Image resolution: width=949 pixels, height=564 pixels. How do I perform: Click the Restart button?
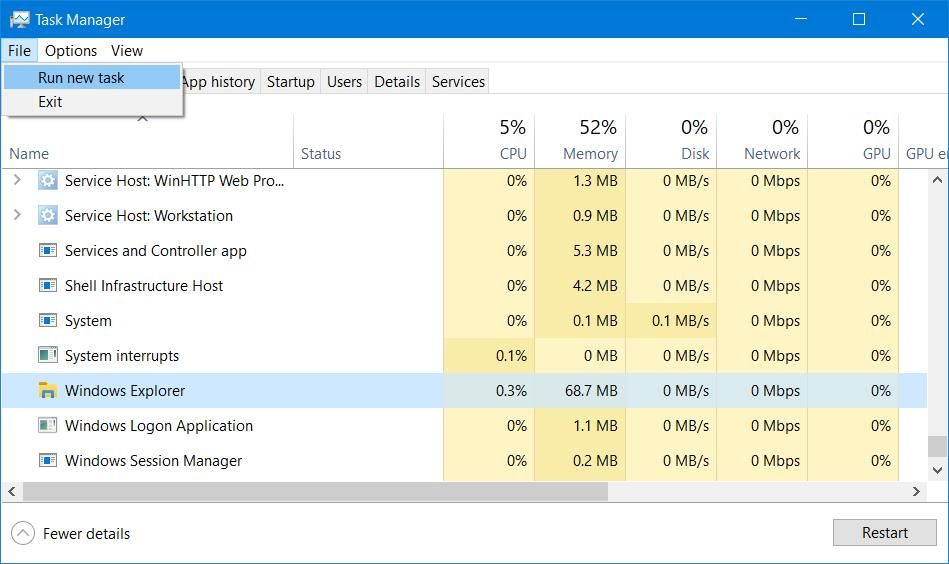coord(884,533)
